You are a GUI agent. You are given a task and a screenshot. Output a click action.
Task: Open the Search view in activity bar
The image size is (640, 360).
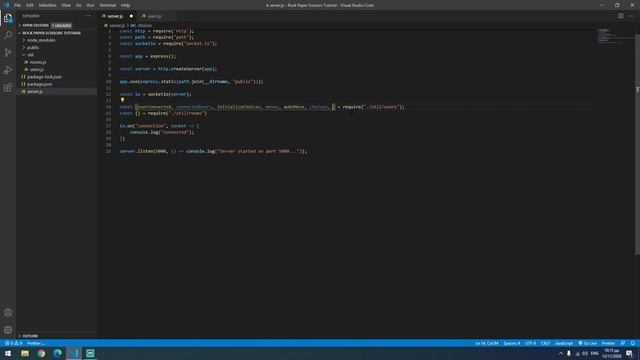tap(8, 35)
